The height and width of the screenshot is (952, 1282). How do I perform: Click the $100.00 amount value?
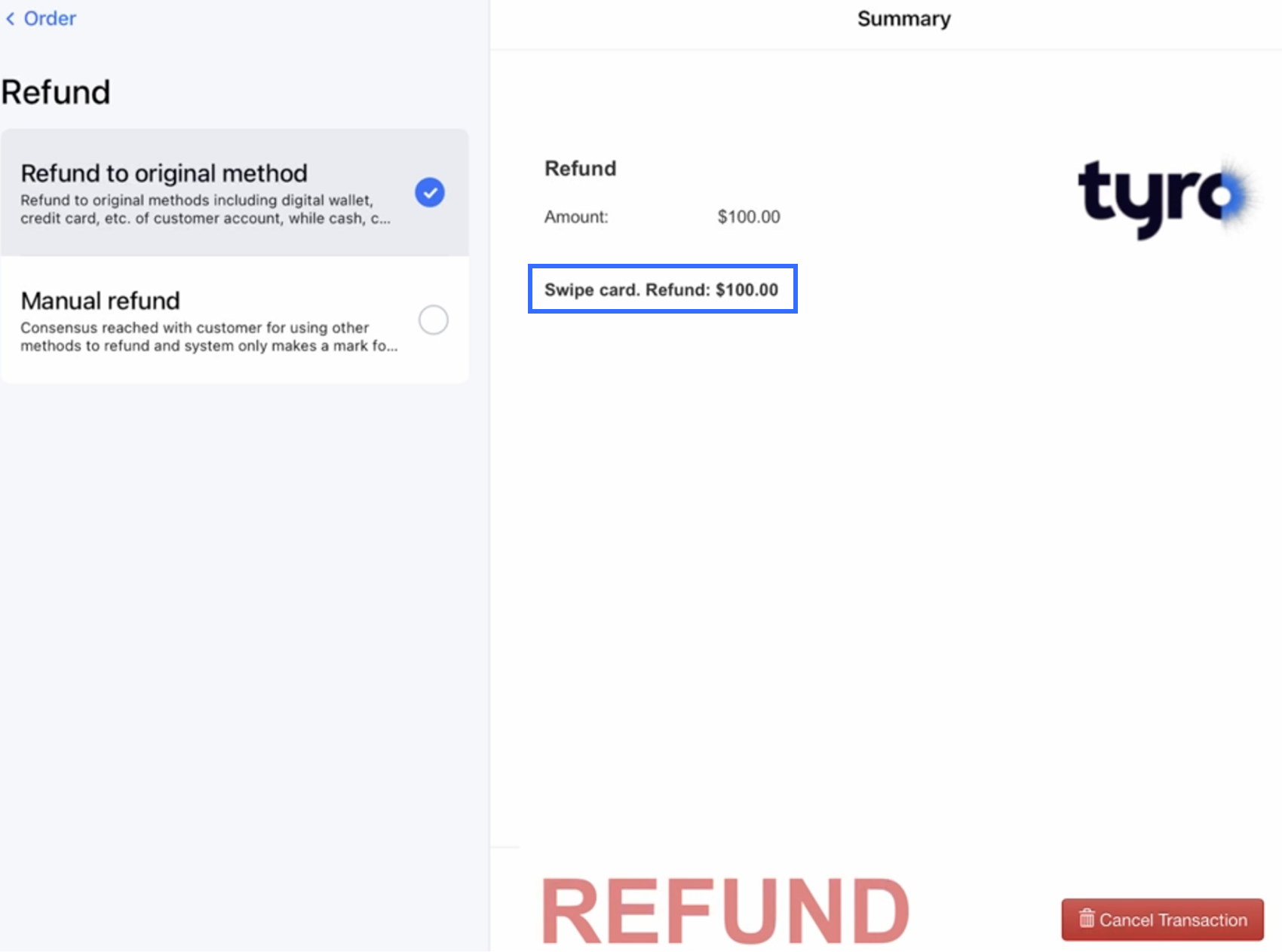(748, 217)
